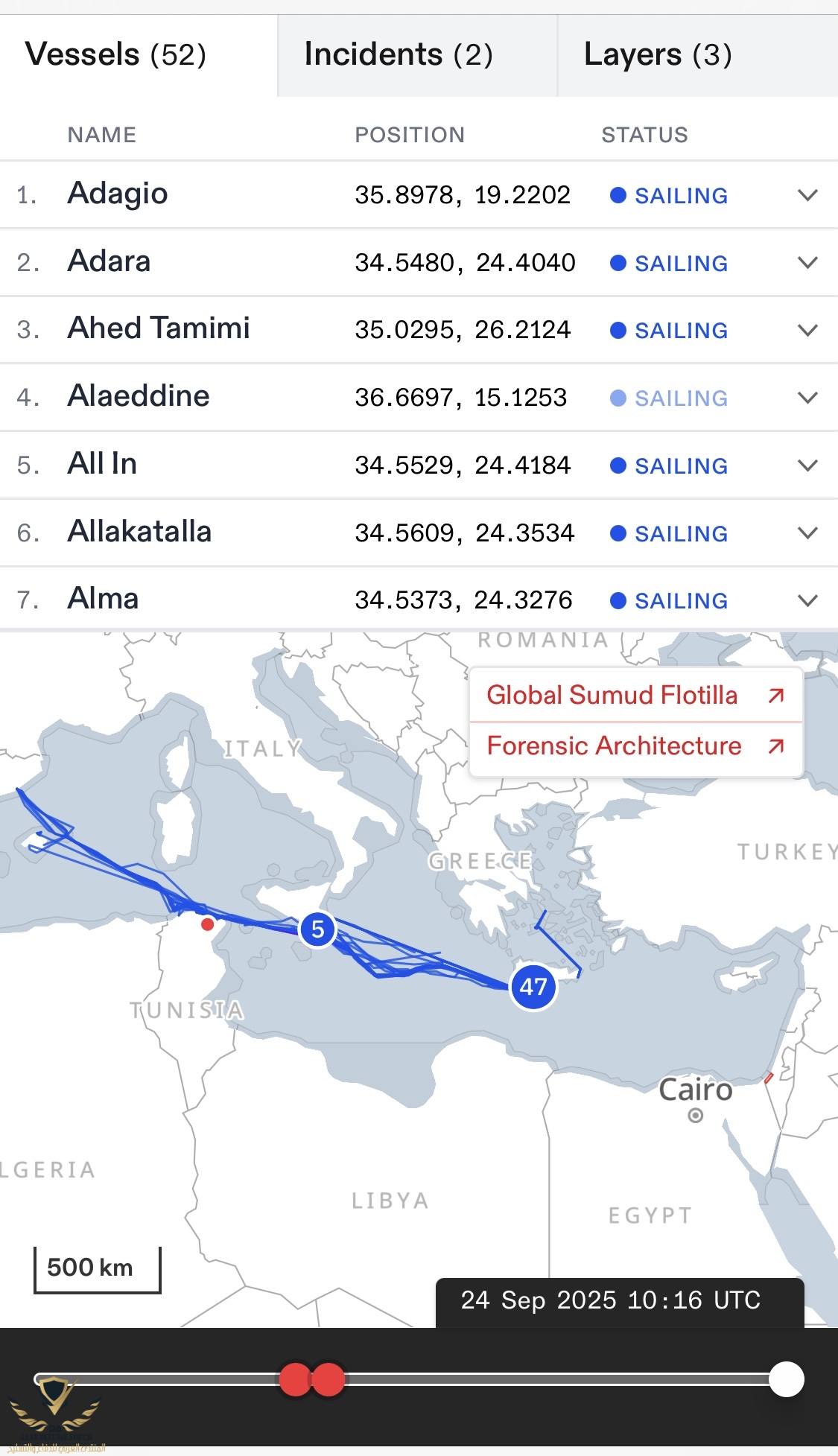Open the Layers tab
This screenshot has height=1456, width=838.
coord(658,55)
